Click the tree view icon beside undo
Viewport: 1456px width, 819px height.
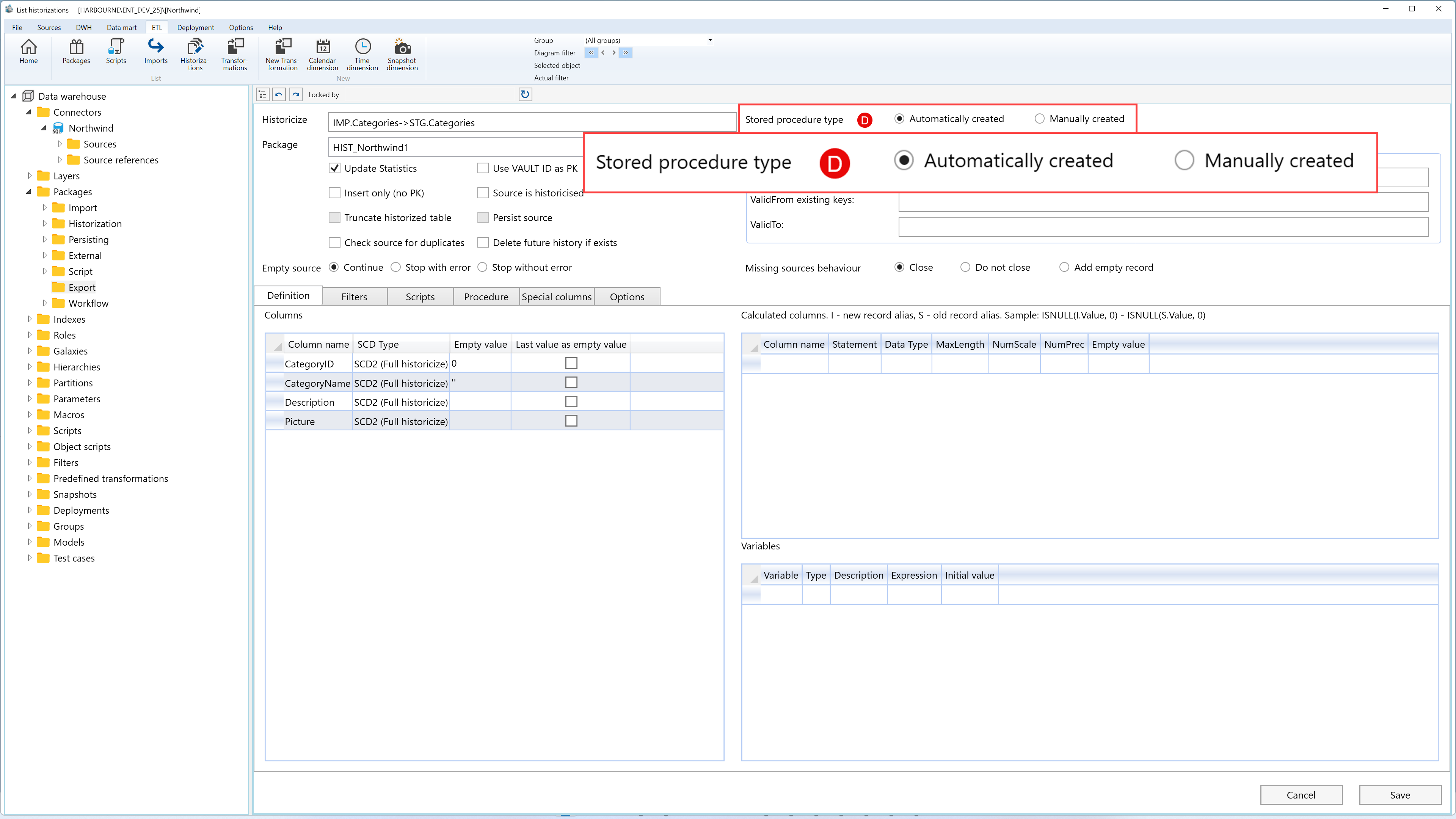click(262, 94)
